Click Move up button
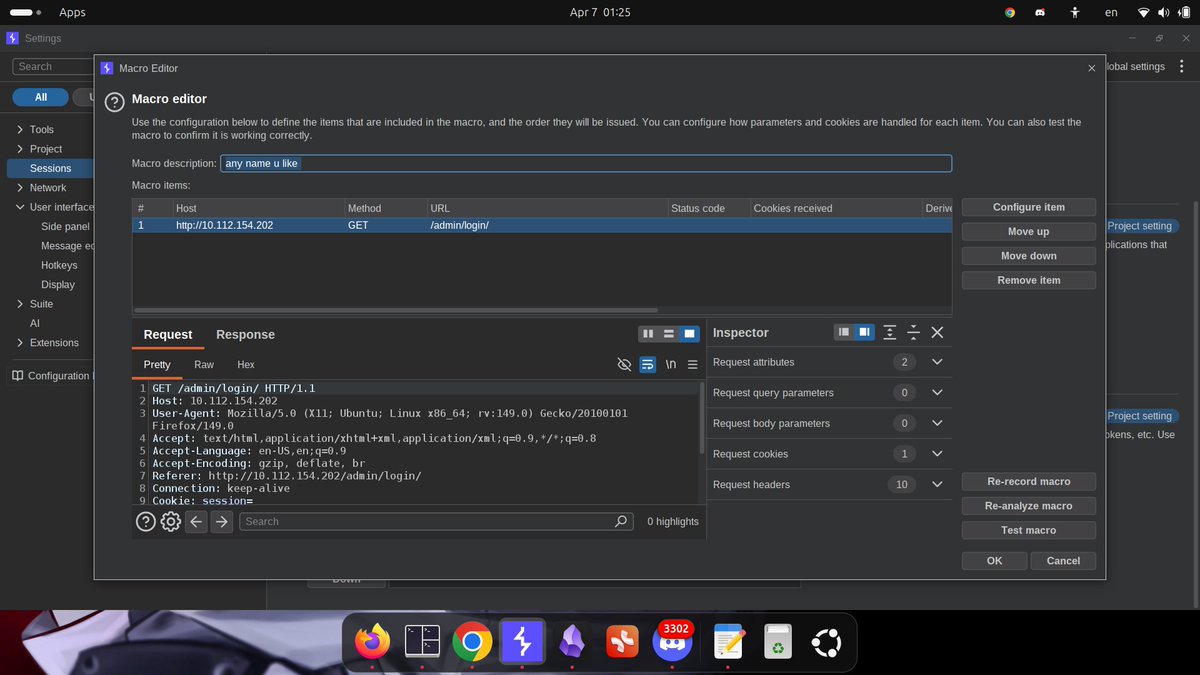The width and height of the screenshot is (1200, 675). (x=1029, y=231)
